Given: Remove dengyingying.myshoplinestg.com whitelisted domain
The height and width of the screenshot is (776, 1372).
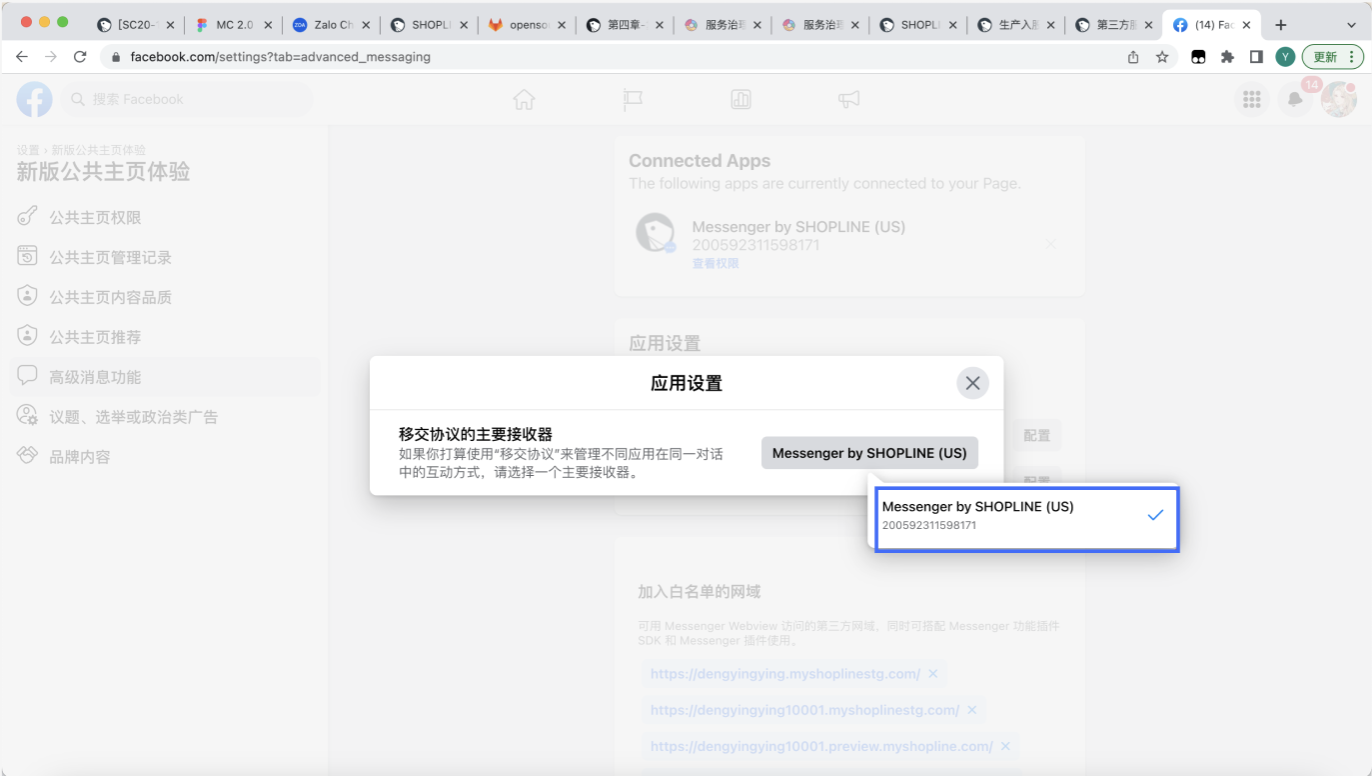Looking at the screenshot, I should tap(933, 674).
